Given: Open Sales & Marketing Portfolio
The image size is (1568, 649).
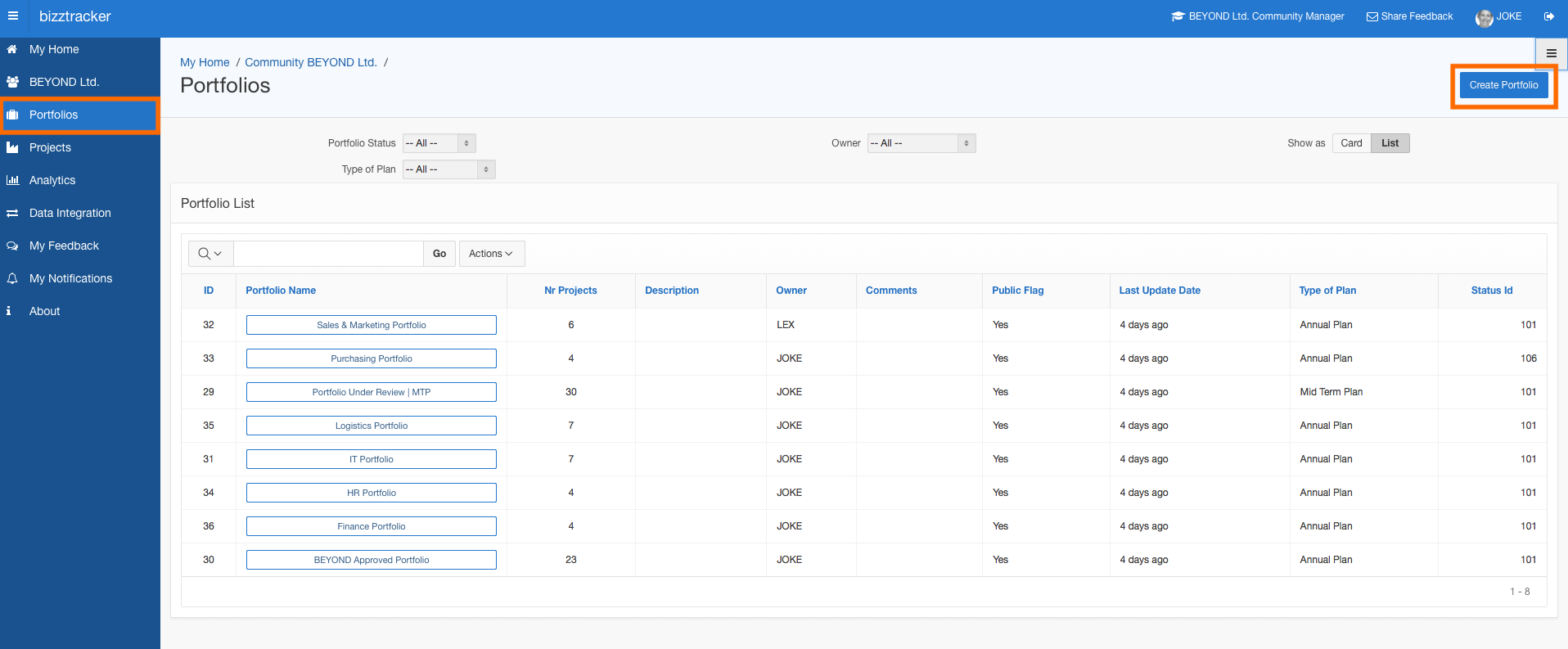Looking at the screenshot, I should (x=372, y=325).
